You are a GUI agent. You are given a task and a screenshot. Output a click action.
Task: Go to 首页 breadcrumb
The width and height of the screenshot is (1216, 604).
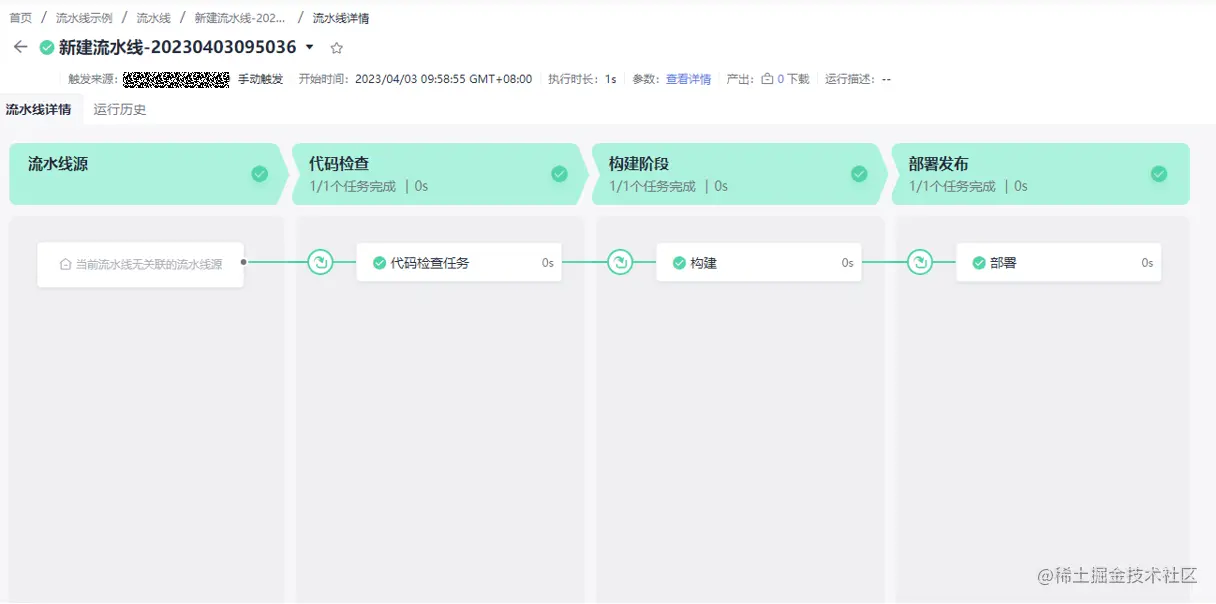point(20,18)
